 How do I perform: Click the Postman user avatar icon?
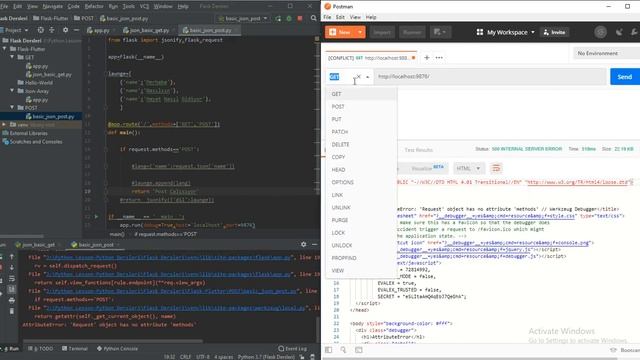(x=600, y=32)
